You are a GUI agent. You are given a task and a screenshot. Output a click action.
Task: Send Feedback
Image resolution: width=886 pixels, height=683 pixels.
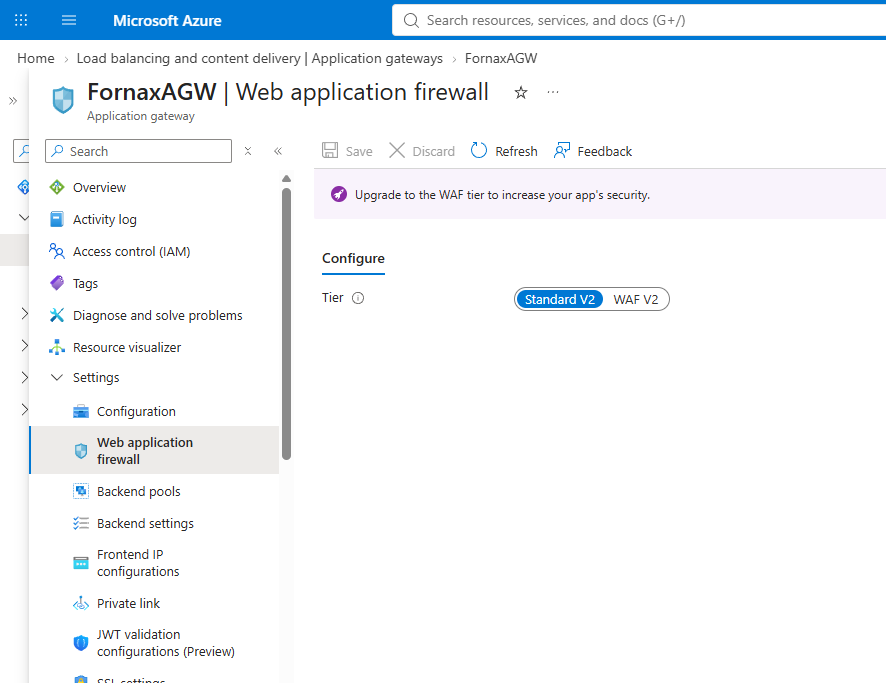pyautogui.click(x=593, y=151)
